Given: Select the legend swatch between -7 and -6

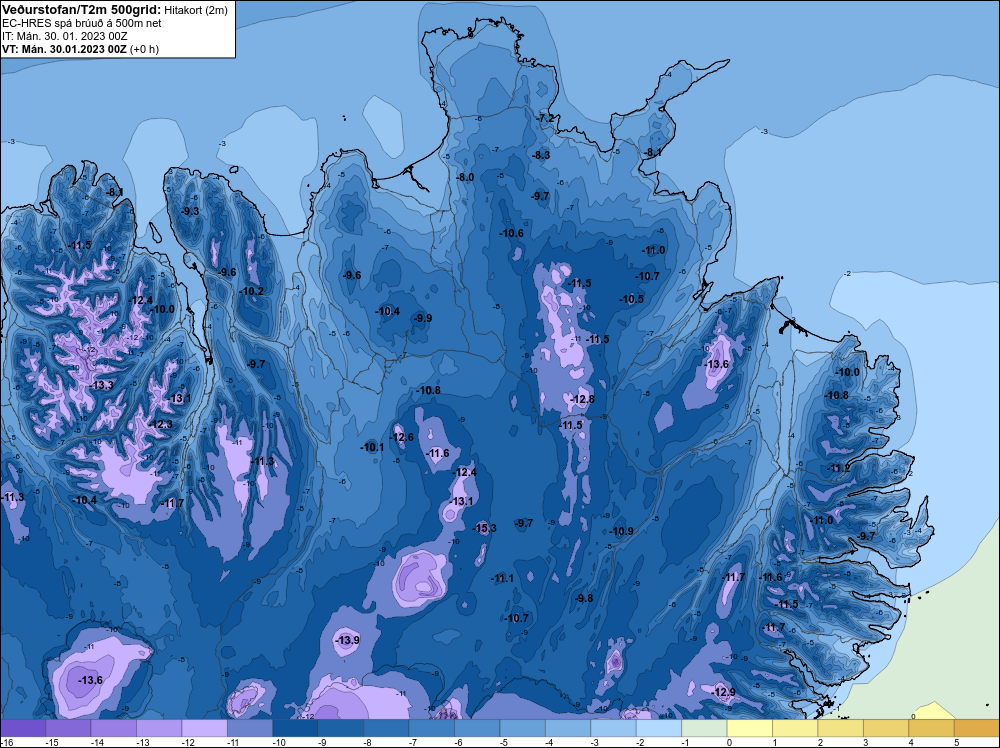Looking at the screenshot, I should click(x=432, y=728).
